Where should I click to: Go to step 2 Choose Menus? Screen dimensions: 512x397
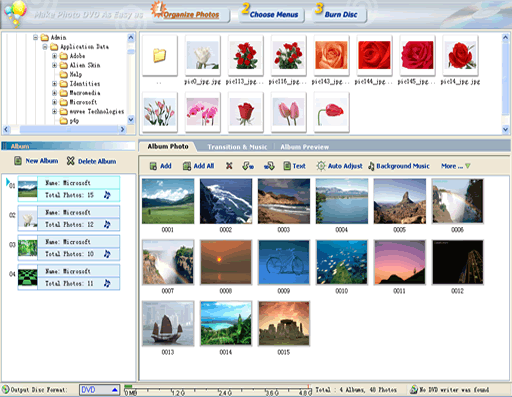pyautogui.click(x=272, y=14)
